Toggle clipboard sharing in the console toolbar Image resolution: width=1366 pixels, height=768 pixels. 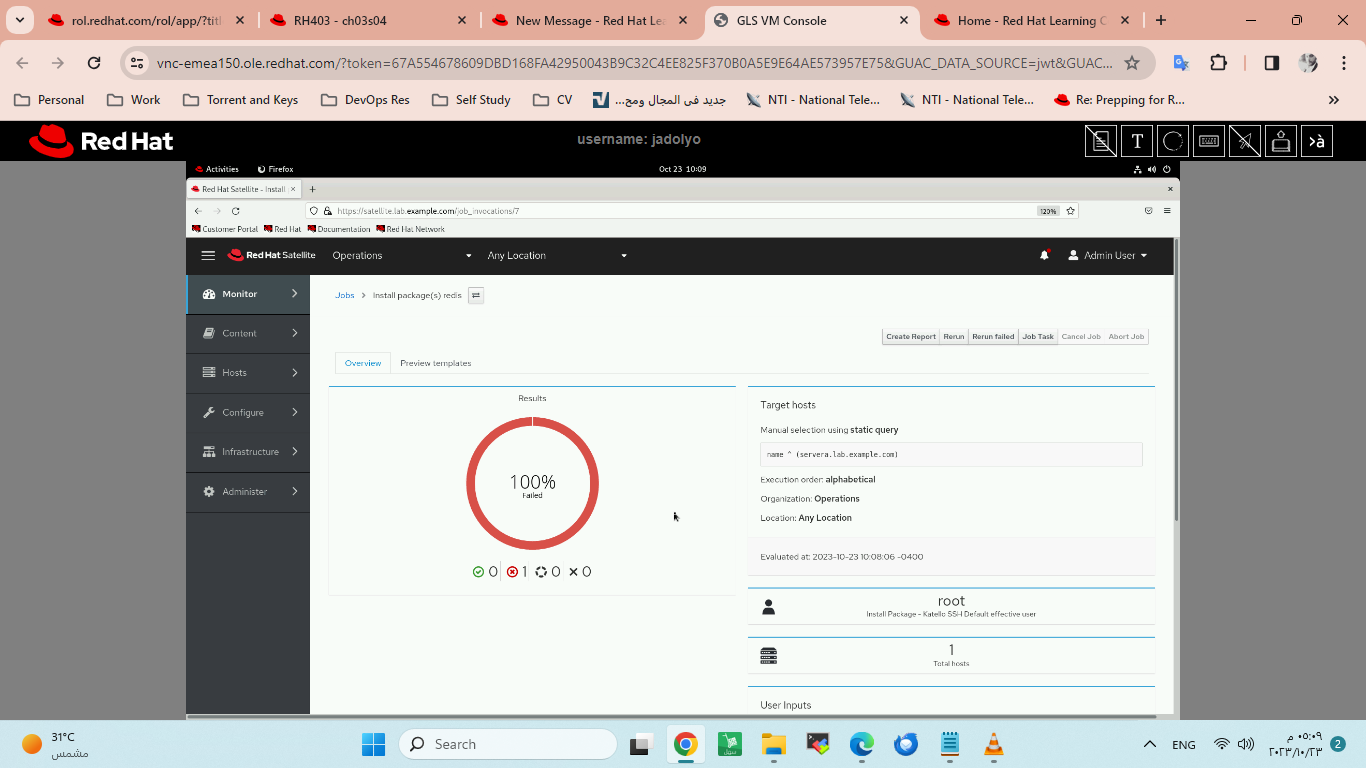point(1100,140)
